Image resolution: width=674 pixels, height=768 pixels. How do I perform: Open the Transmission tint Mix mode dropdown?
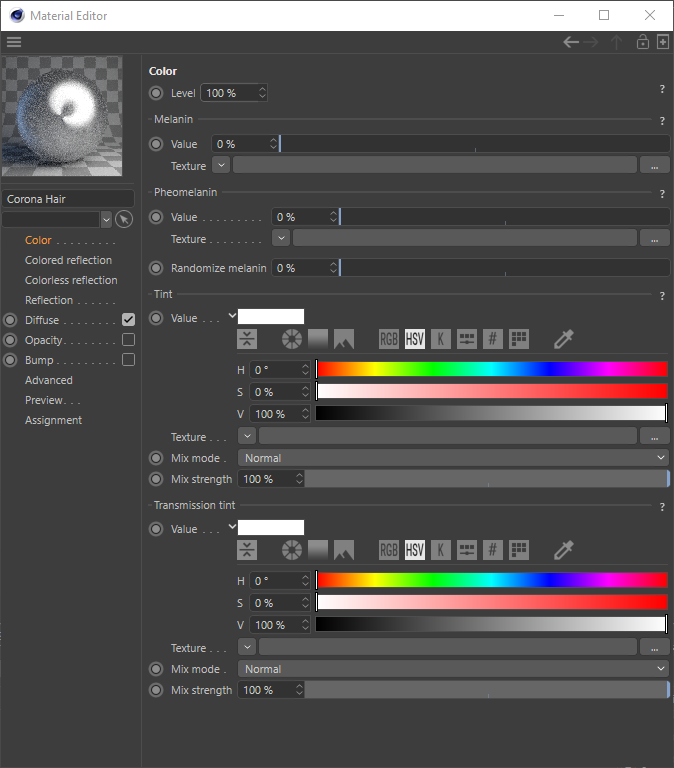point(454,669)
